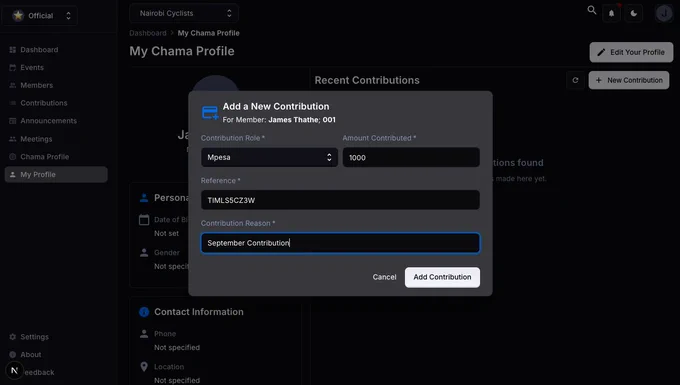
Task: Toggle dark mode moon icon
Action: [x=634, y=13]
